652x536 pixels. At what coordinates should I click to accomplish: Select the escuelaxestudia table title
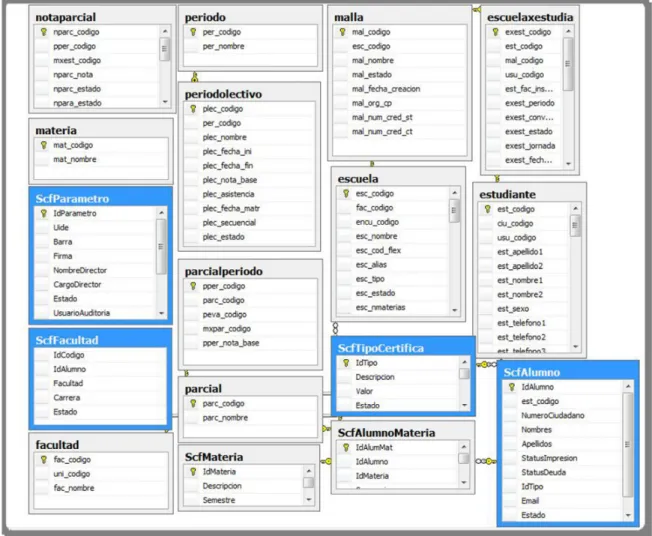(x=530, y=17)
